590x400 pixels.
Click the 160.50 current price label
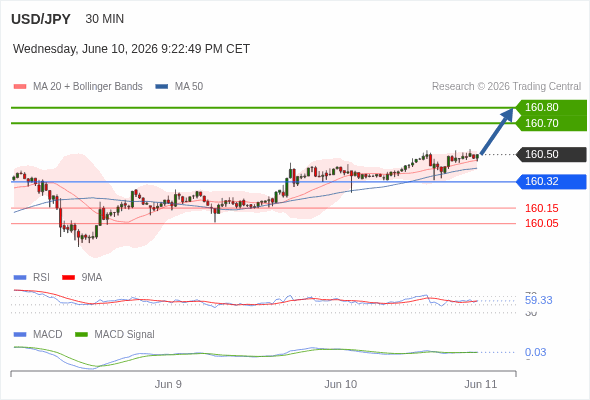(551, 154)
